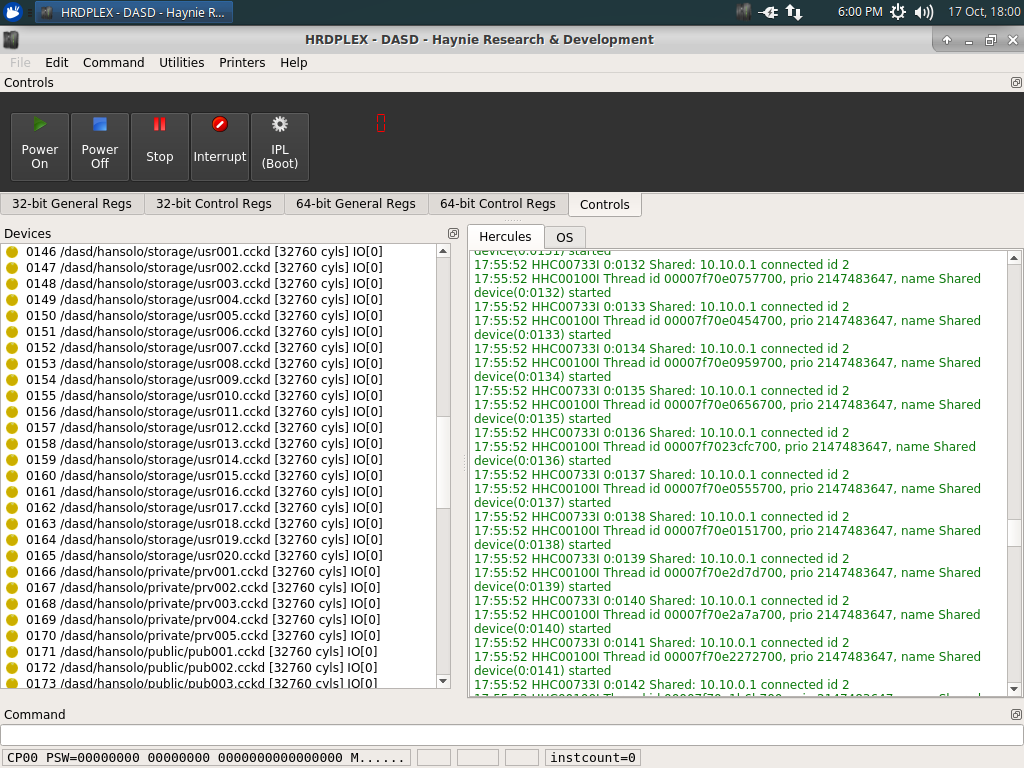Switch to the 64-bit Control Regs tab
This screenshot has width=1024, height=768.
[x=498, y=204]
